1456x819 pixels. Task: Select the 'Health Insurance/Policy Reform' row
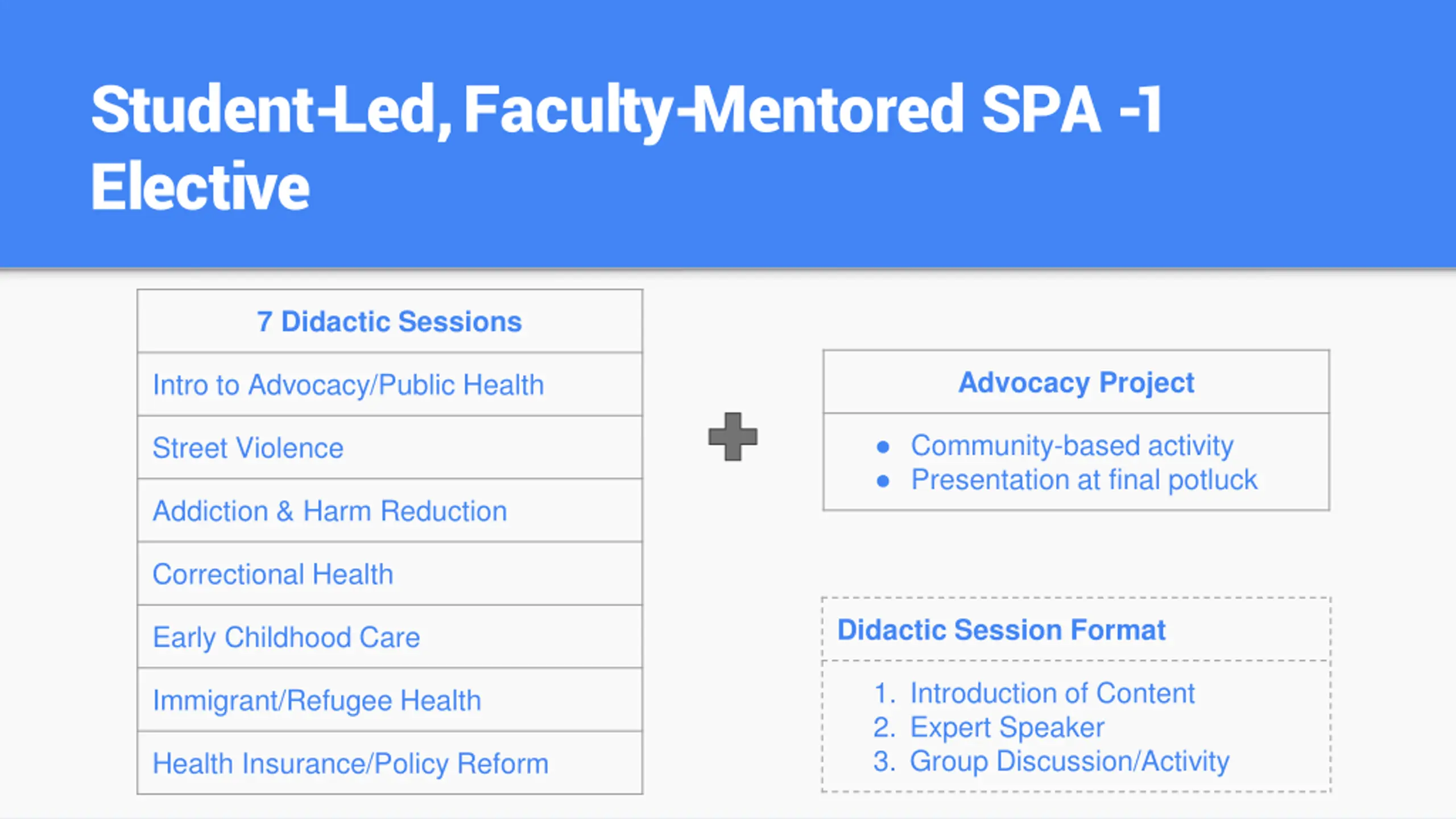coord(390,763)
